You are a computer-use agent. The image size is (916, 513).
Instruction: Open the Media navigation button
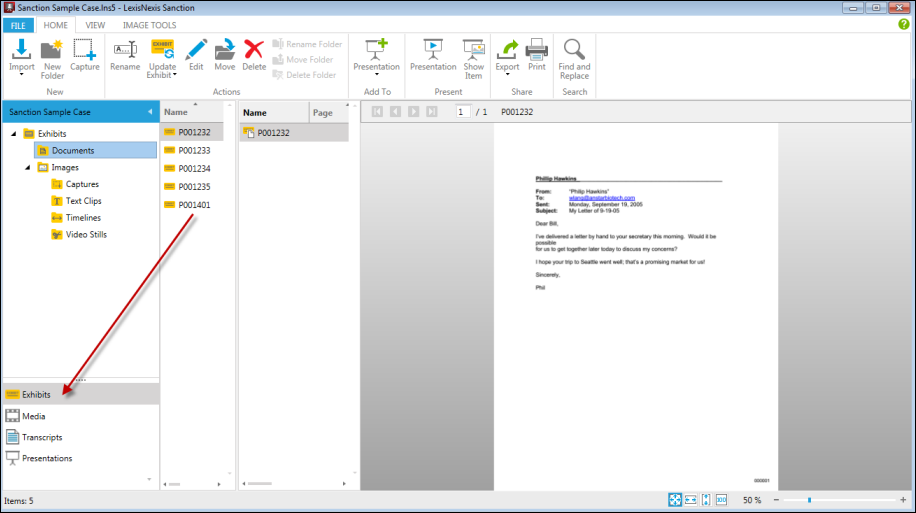pos(81,416)
